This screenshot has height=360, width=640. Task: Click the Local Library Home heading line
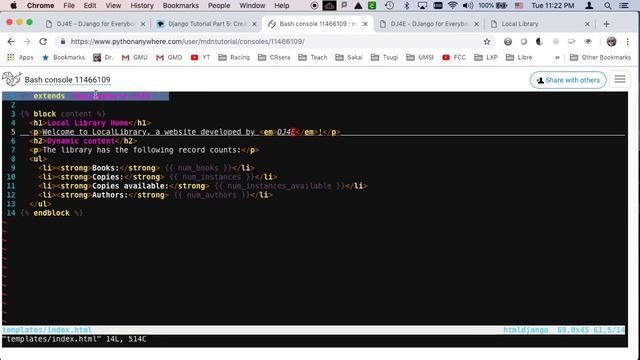(90, 123)
